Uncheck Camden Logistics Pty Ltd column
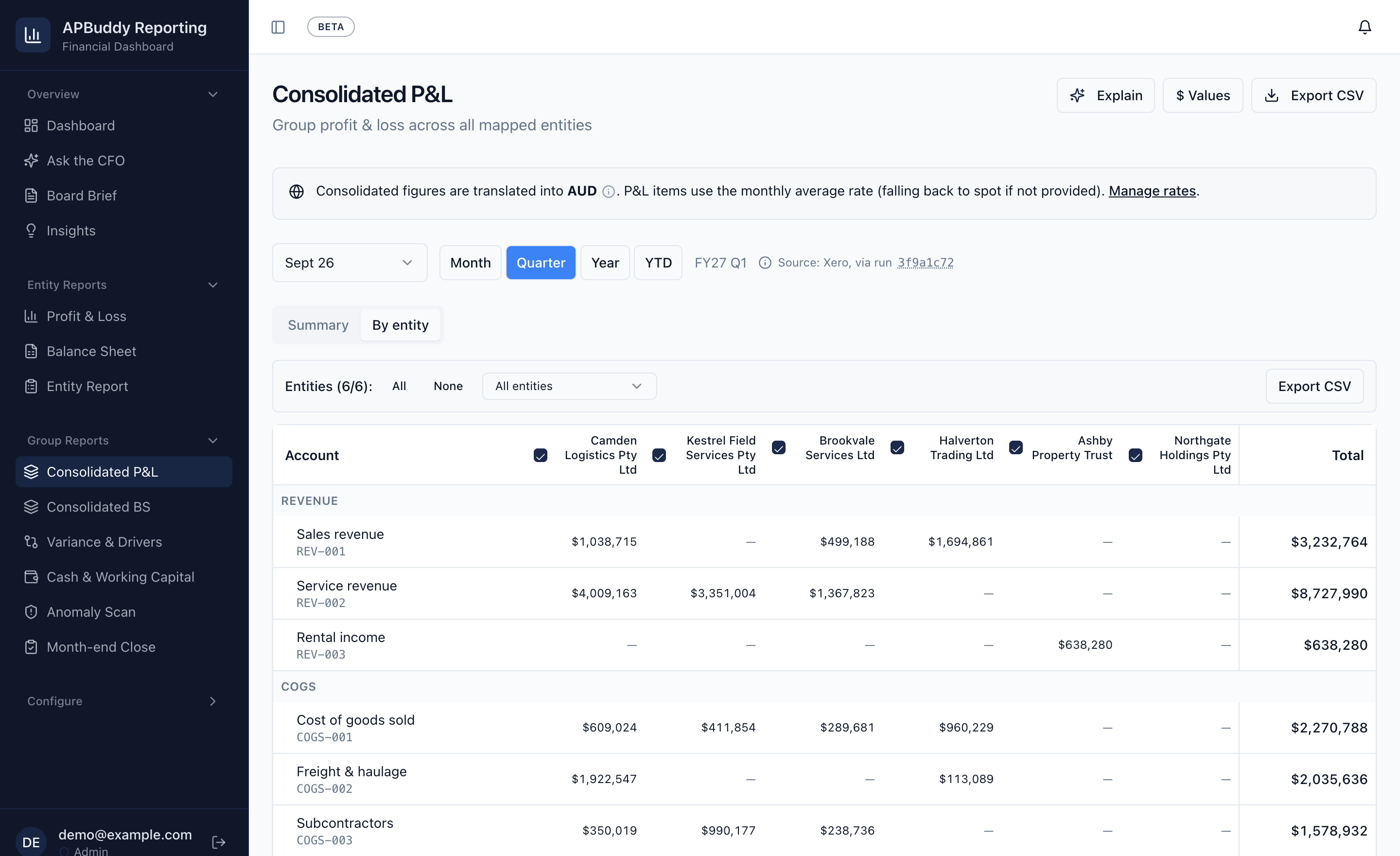1400x856 pixels. (x=541, y=455)
